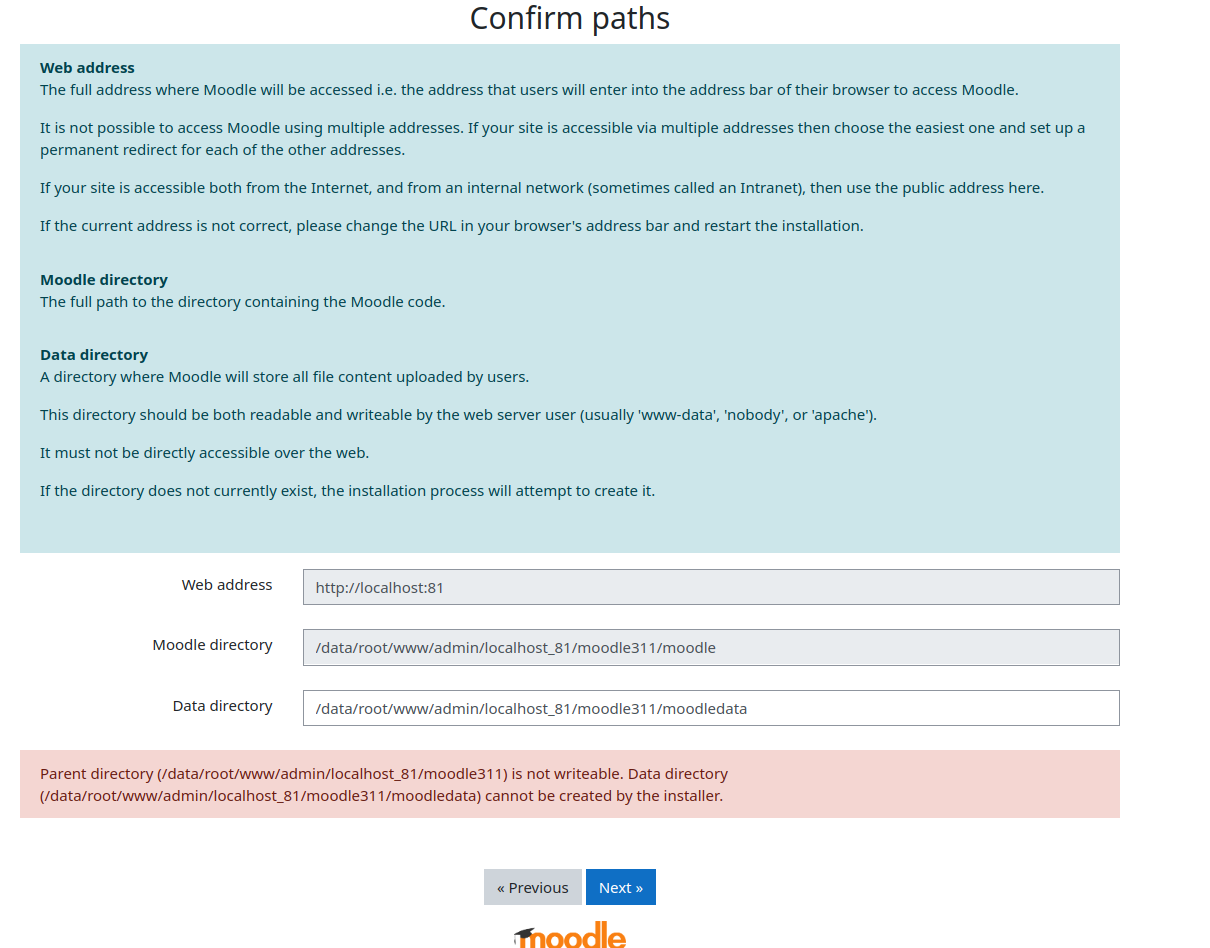
Task: Click the 'restart the installation' help sentence
Action: (x=451, y=226)
